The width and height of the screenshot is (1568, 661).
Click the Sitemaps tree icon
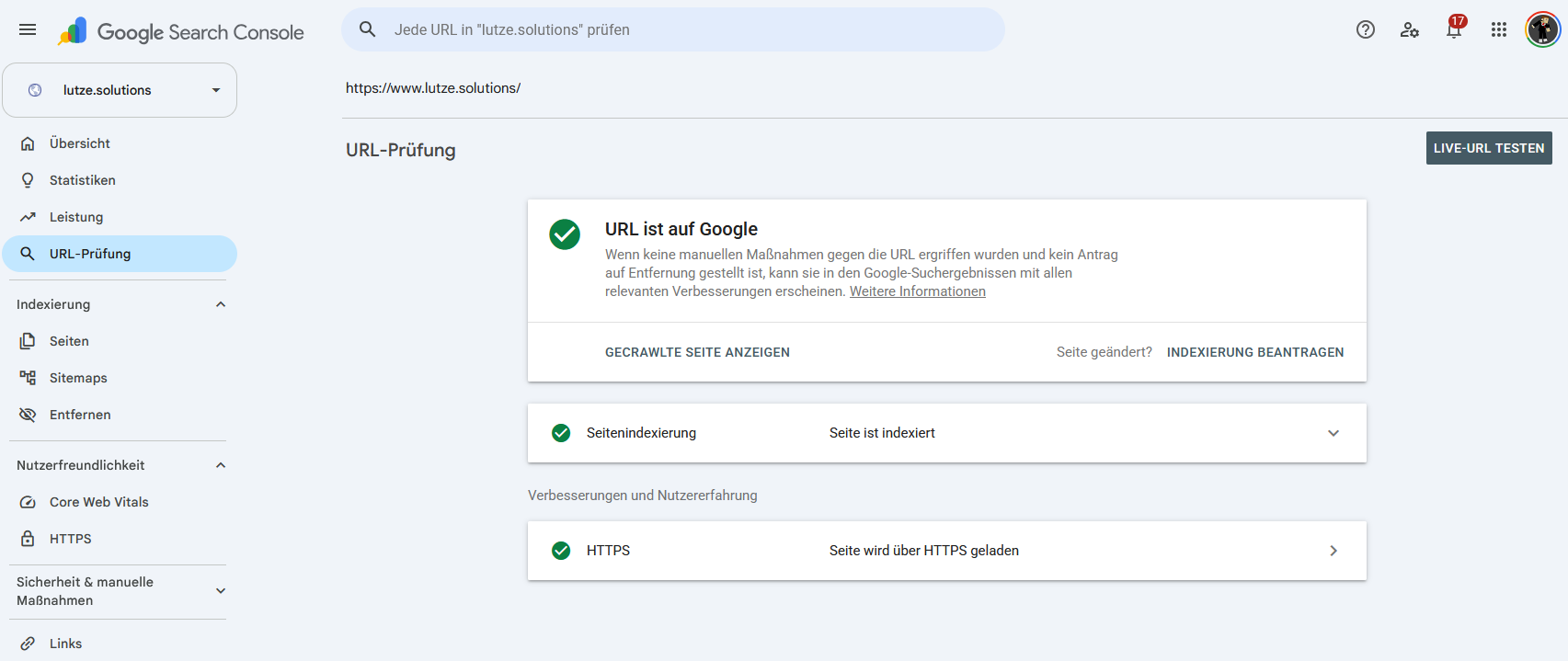[28, 378]
